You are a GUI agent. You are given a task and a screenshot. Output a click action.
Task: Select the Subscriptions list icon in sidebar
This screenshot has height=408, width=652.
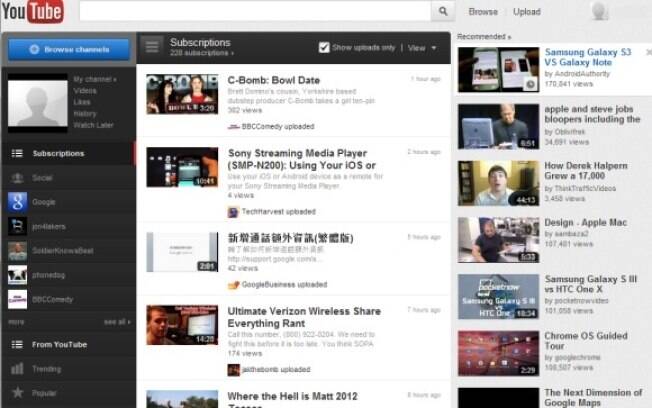pos(17,153)
